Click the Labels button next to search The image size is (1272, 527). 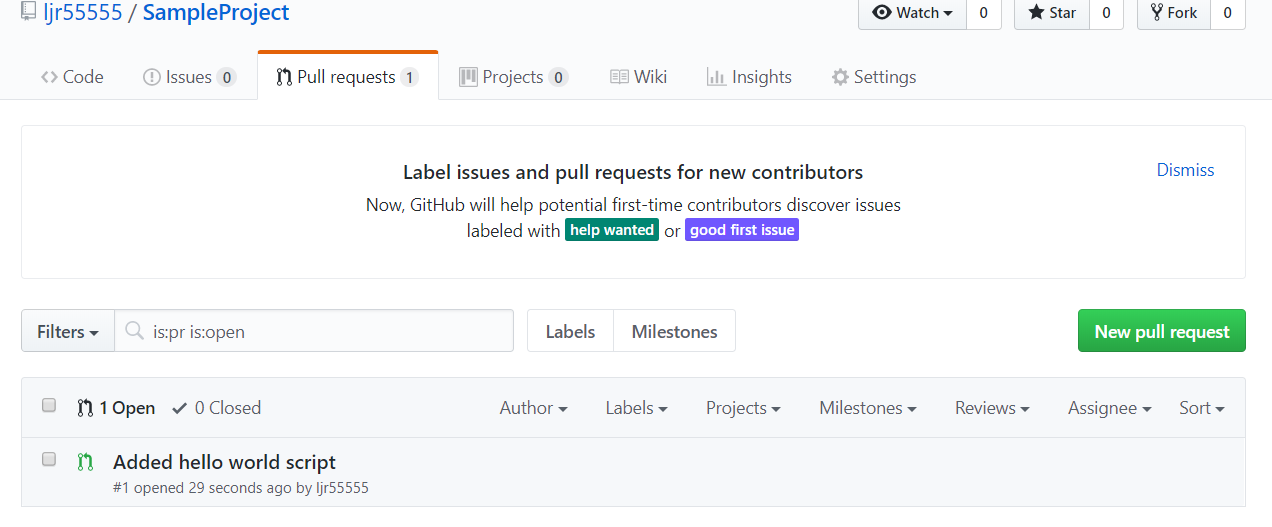[570, 331]
